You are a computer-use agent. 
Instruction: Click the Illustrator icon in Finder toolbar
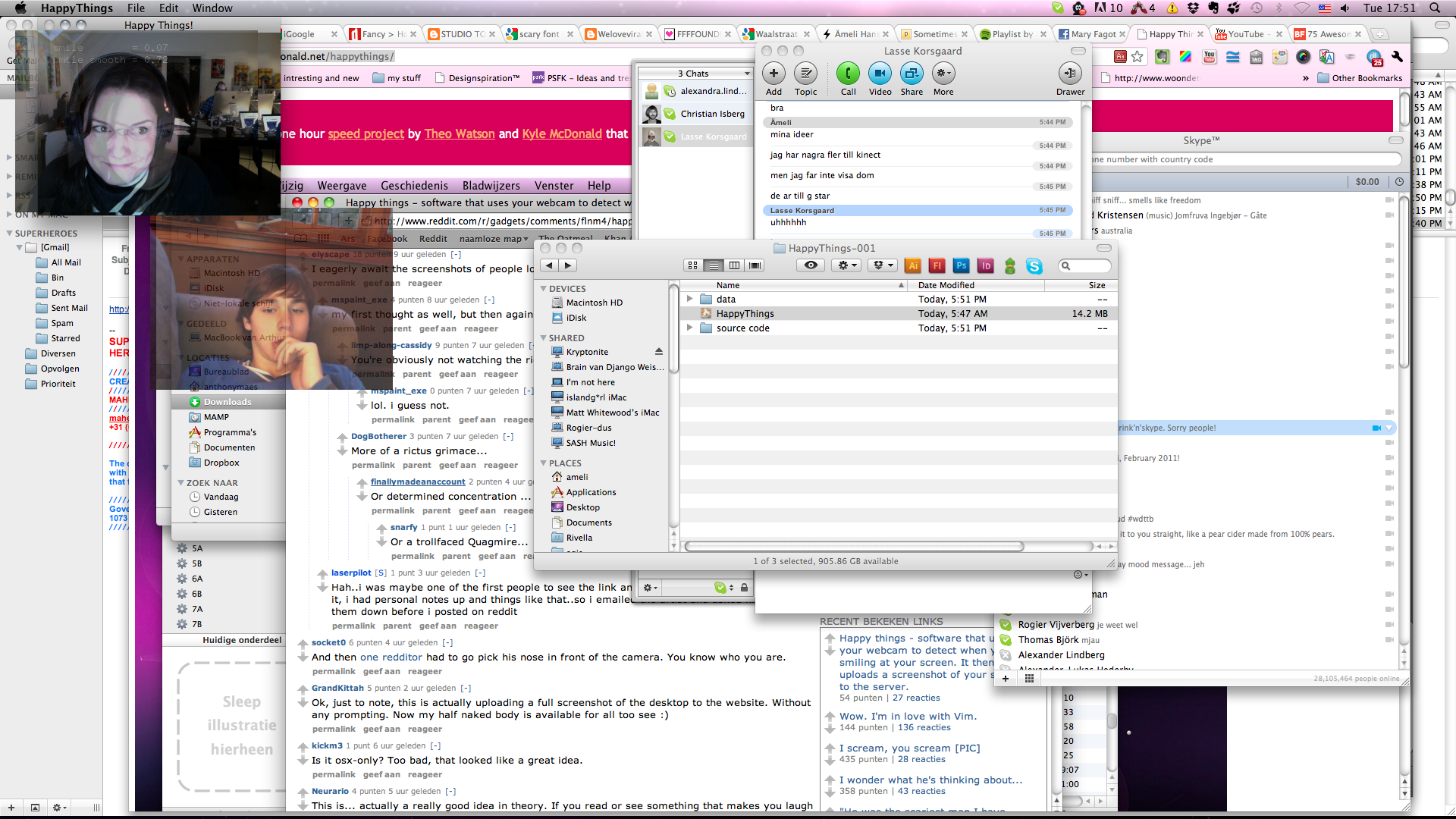(x=914, y=265)
